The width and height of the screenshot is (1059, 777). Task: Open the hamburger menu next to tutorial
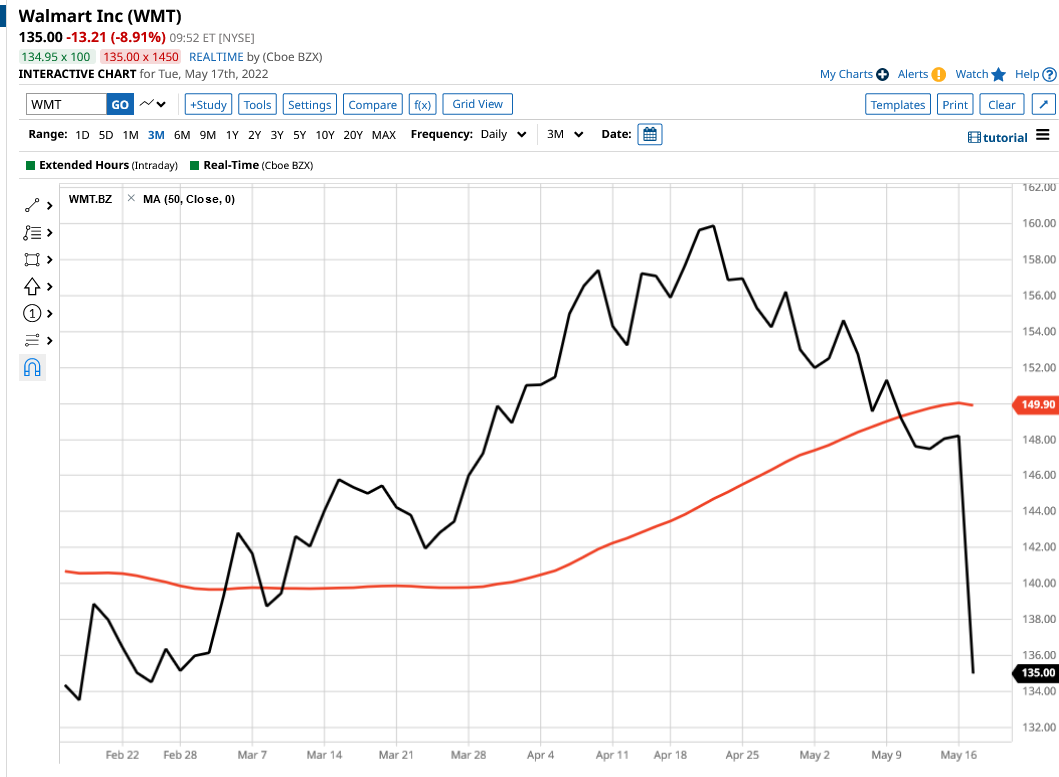point(1043,135)
